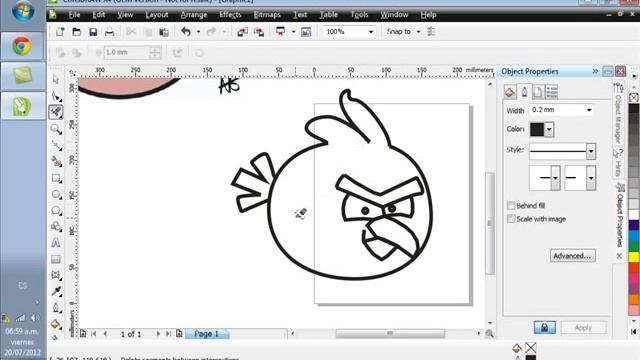Select the Basic Shapes tool in toolbox

(x=56, y=227)
